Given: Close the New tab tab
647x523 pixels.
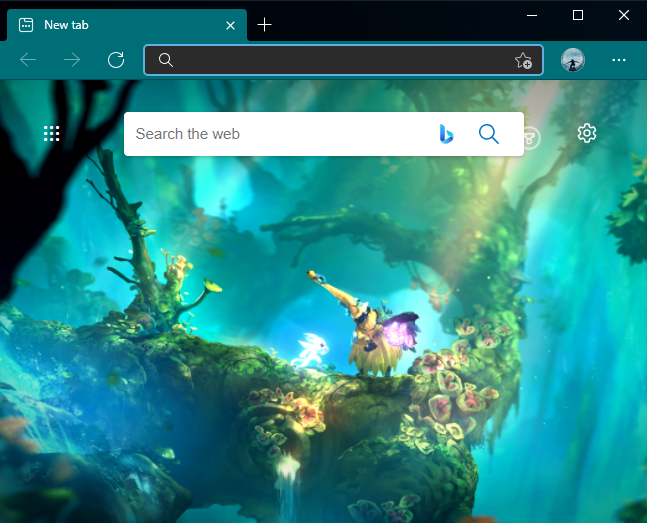Looking at the screenshot, I should pos(231,26).
